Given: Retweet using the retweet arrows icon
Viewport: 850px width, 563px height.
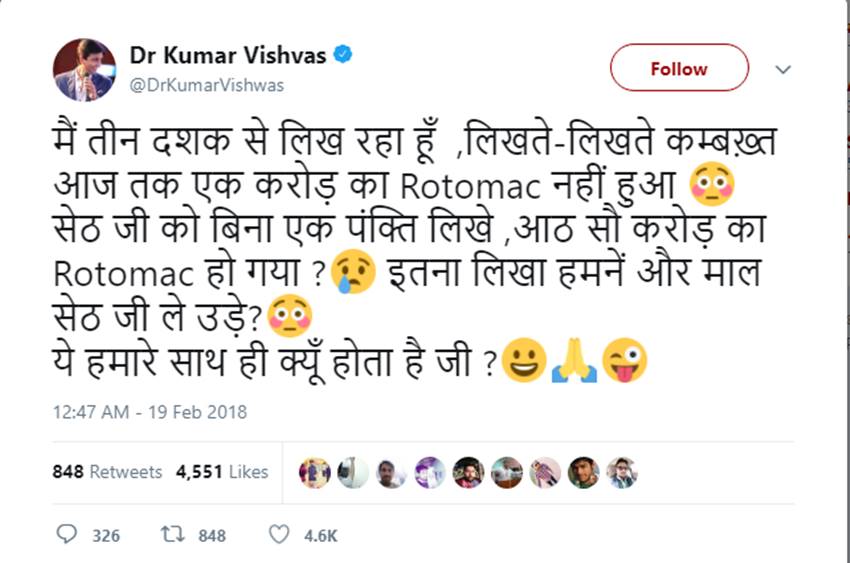Looking at the screenshot, I should (x=172, y=535).
